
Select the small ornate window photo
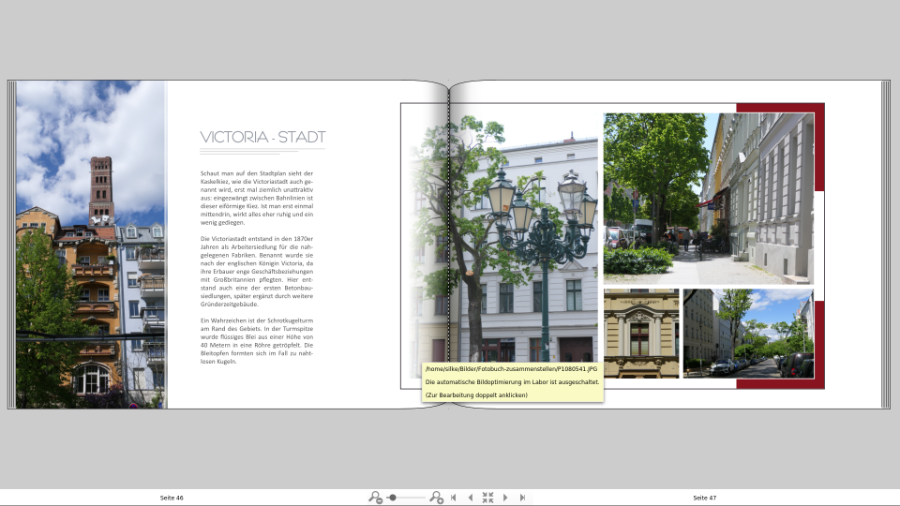[641, 333]
